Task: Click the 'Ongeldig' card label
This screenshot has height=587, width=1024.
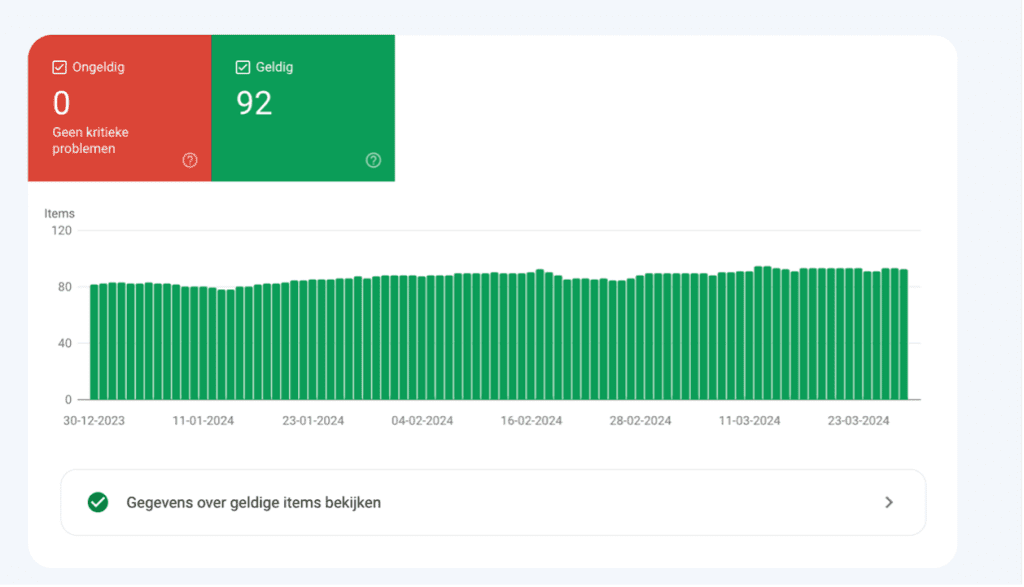Action: tap(99, 67)
